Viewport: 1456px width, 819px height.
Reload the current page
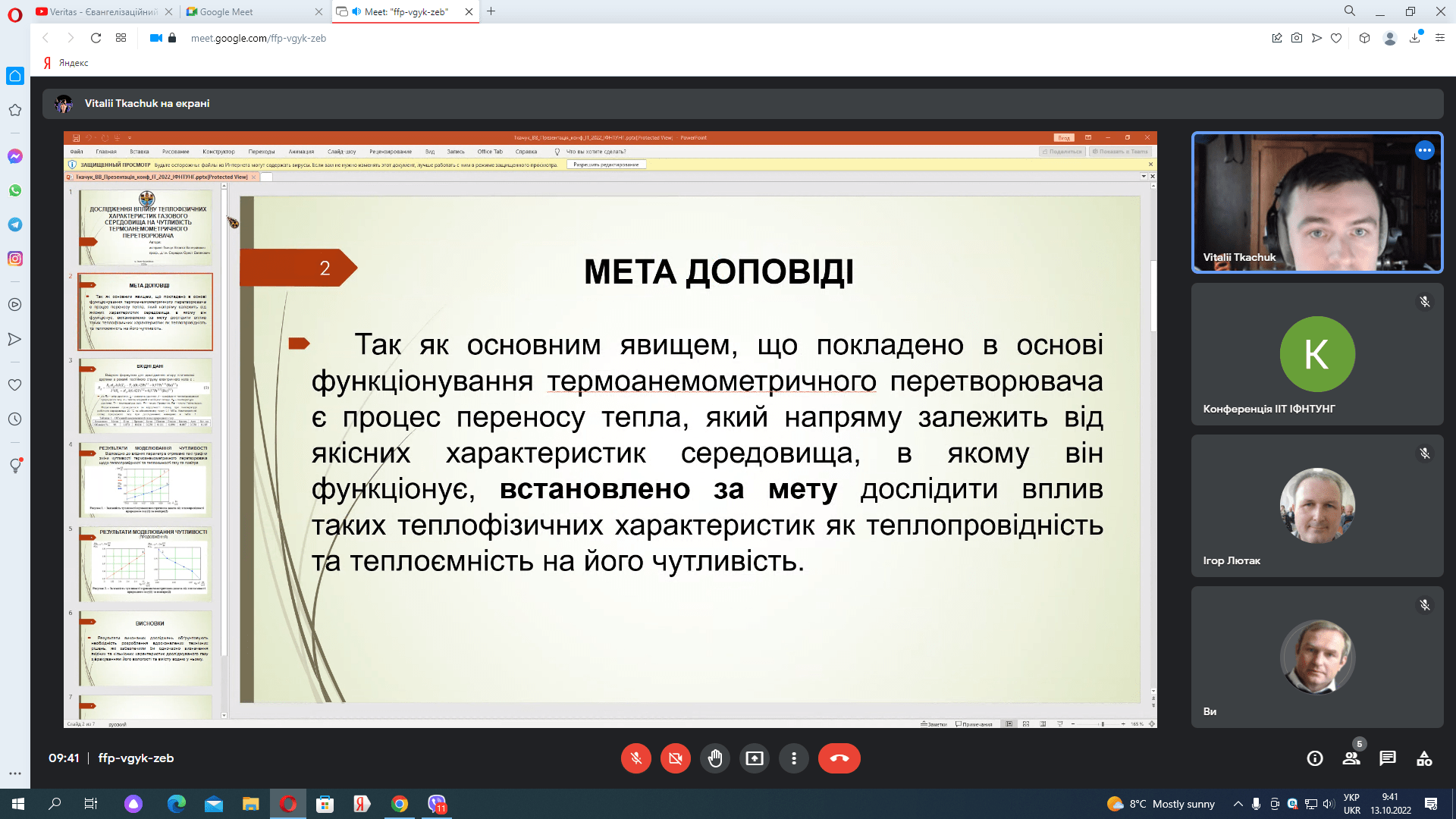(96, 38)
